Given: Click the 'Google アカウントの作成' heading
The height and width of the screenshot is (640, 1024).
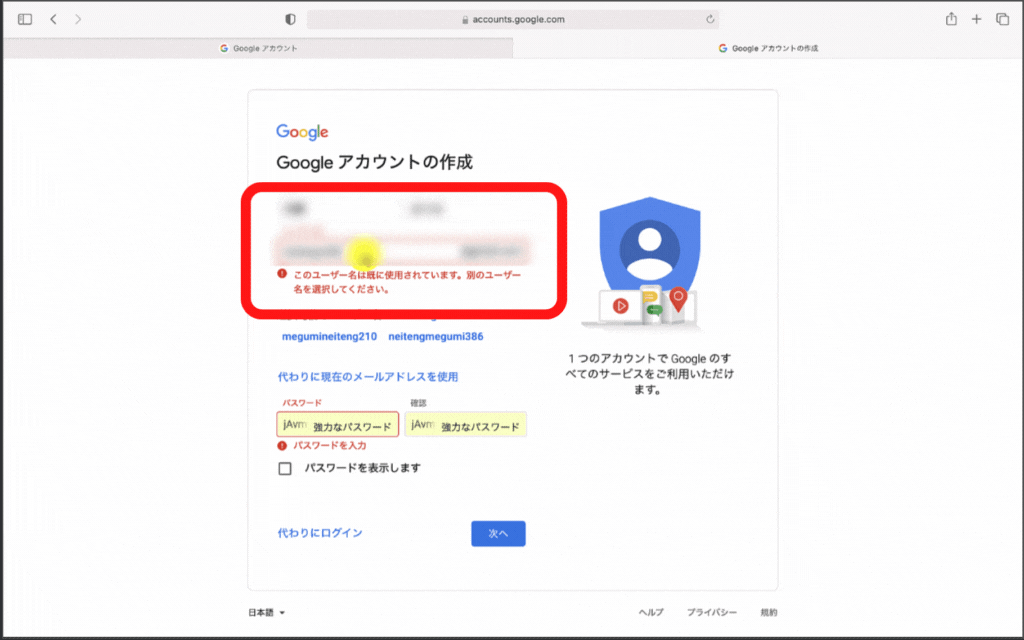Looking at the screenshot, I should pos(374,162).
